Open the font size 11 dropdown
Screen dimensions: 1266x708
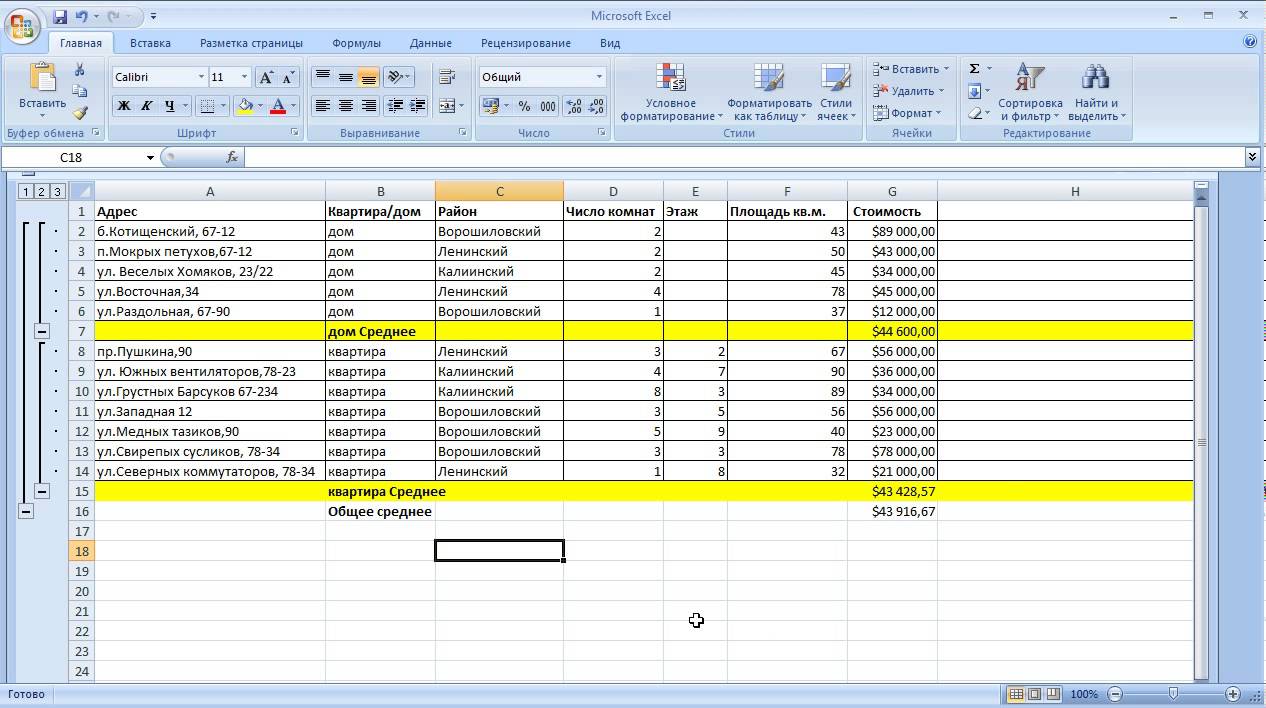pyautogui.click(x=244, y=77)
